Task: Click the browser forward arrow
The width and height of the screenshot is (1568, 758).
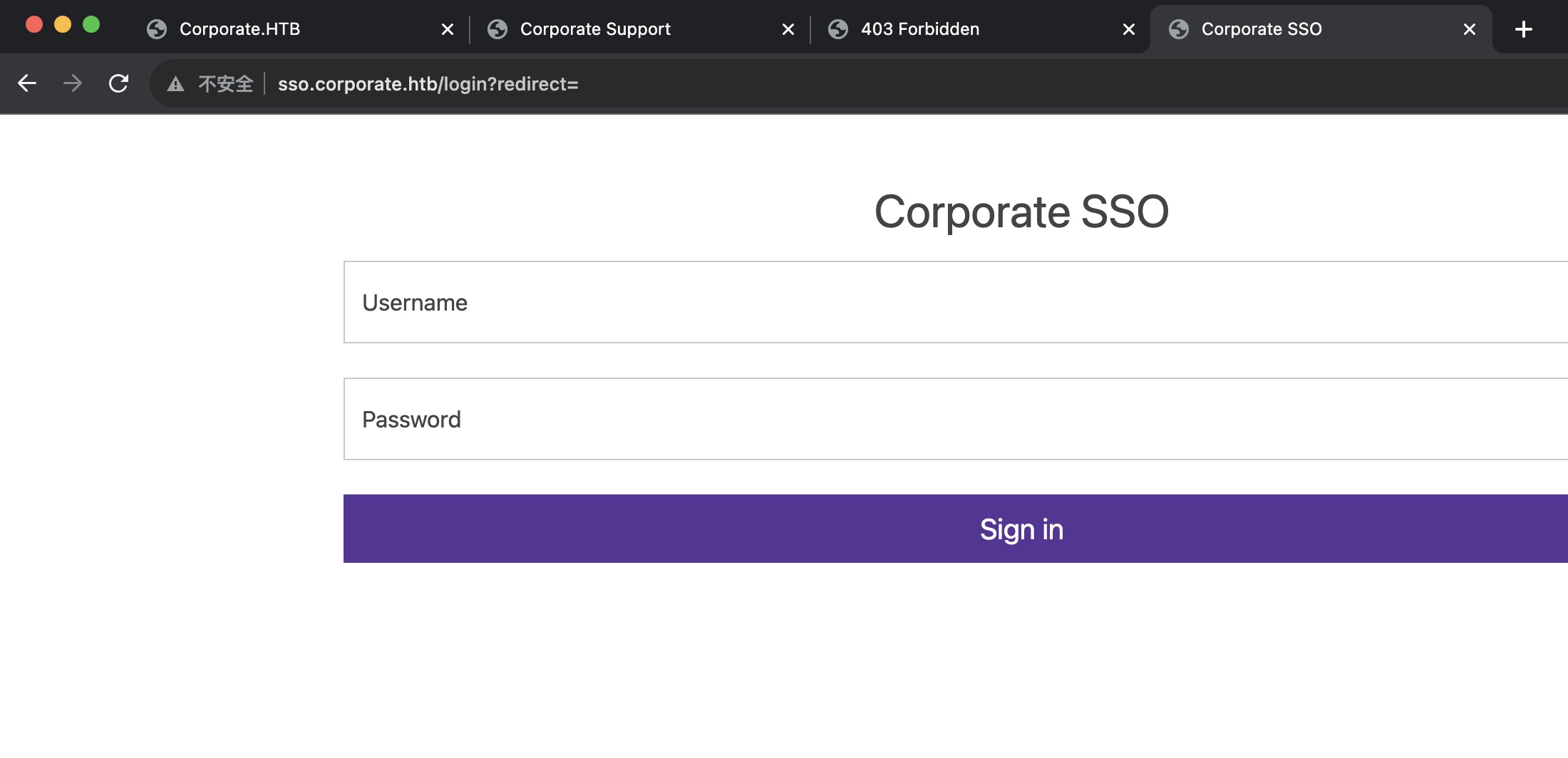Action: point(73,83)
